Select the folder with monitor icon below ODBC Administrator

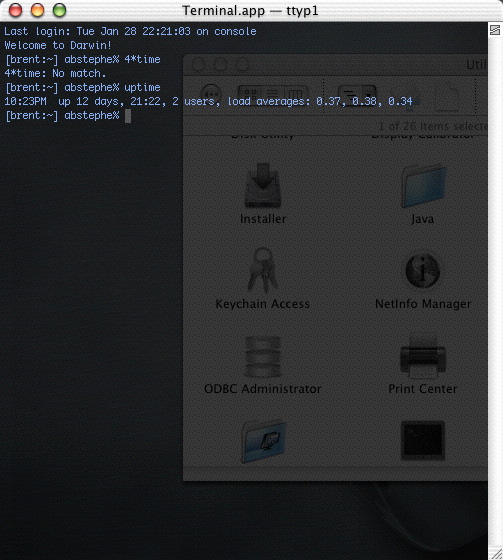click(264, 441)
